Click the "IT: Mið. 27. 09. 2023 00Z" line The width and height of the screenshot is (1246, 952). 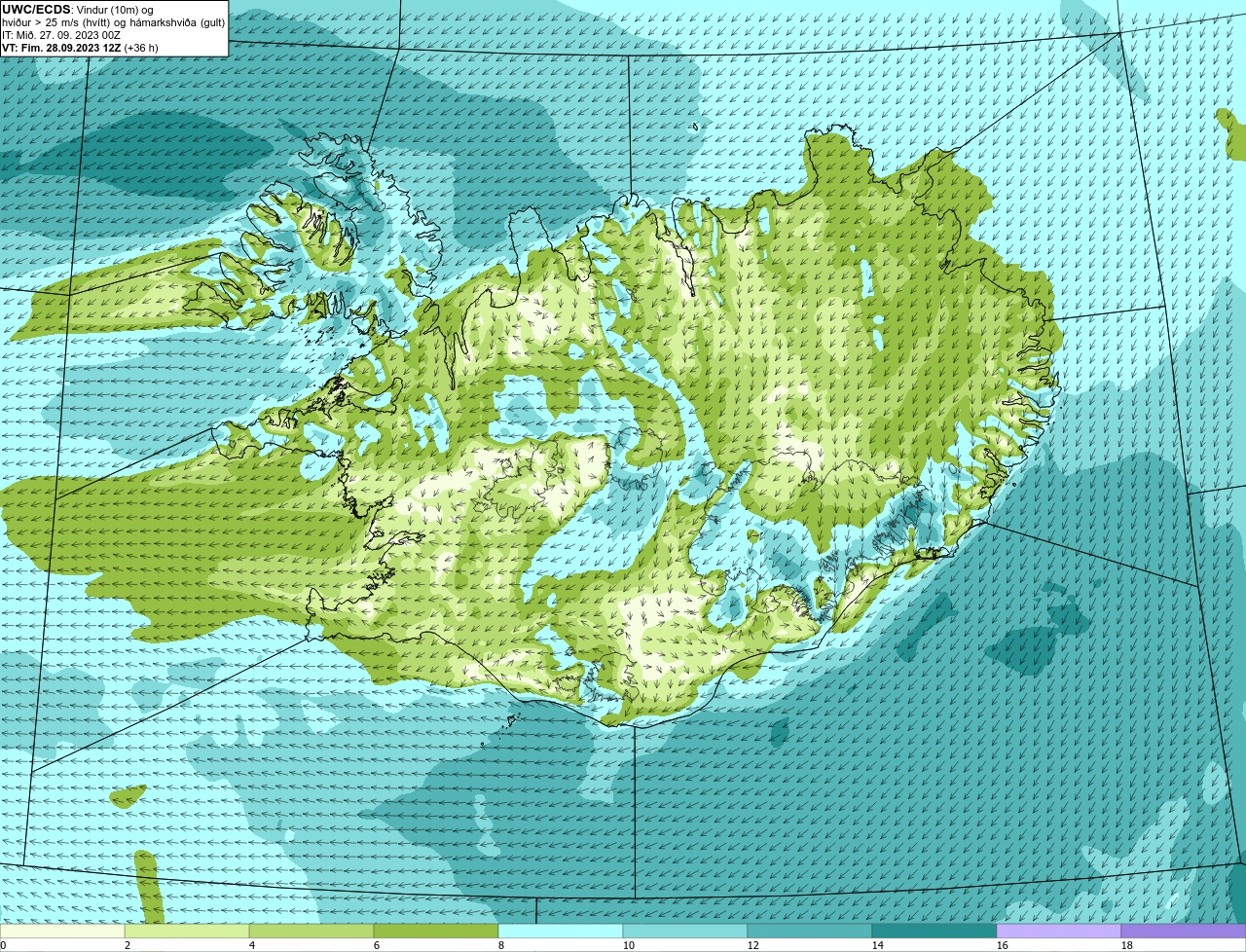tap(61, 35)
